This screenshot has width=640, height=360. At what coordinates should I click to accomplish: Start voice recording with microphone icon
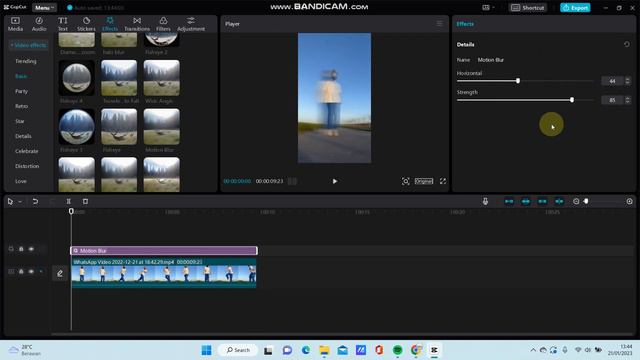[485, 201]
